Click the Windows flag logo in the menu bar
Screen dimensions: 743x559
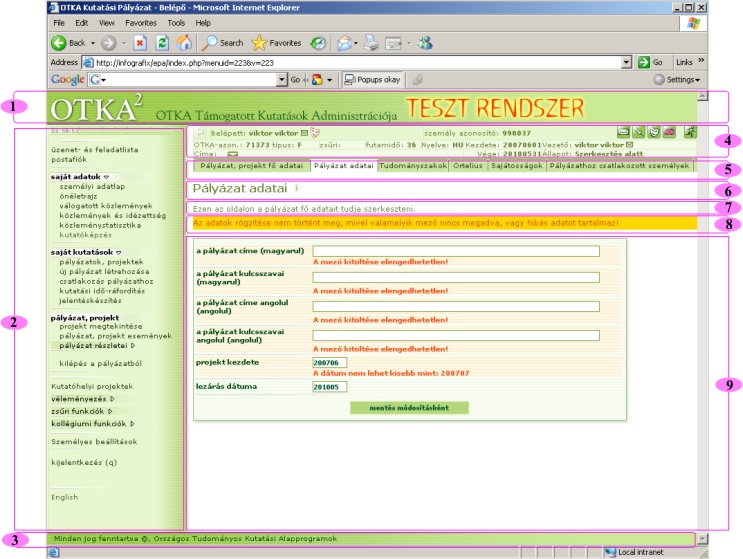(x=693, y=23)
